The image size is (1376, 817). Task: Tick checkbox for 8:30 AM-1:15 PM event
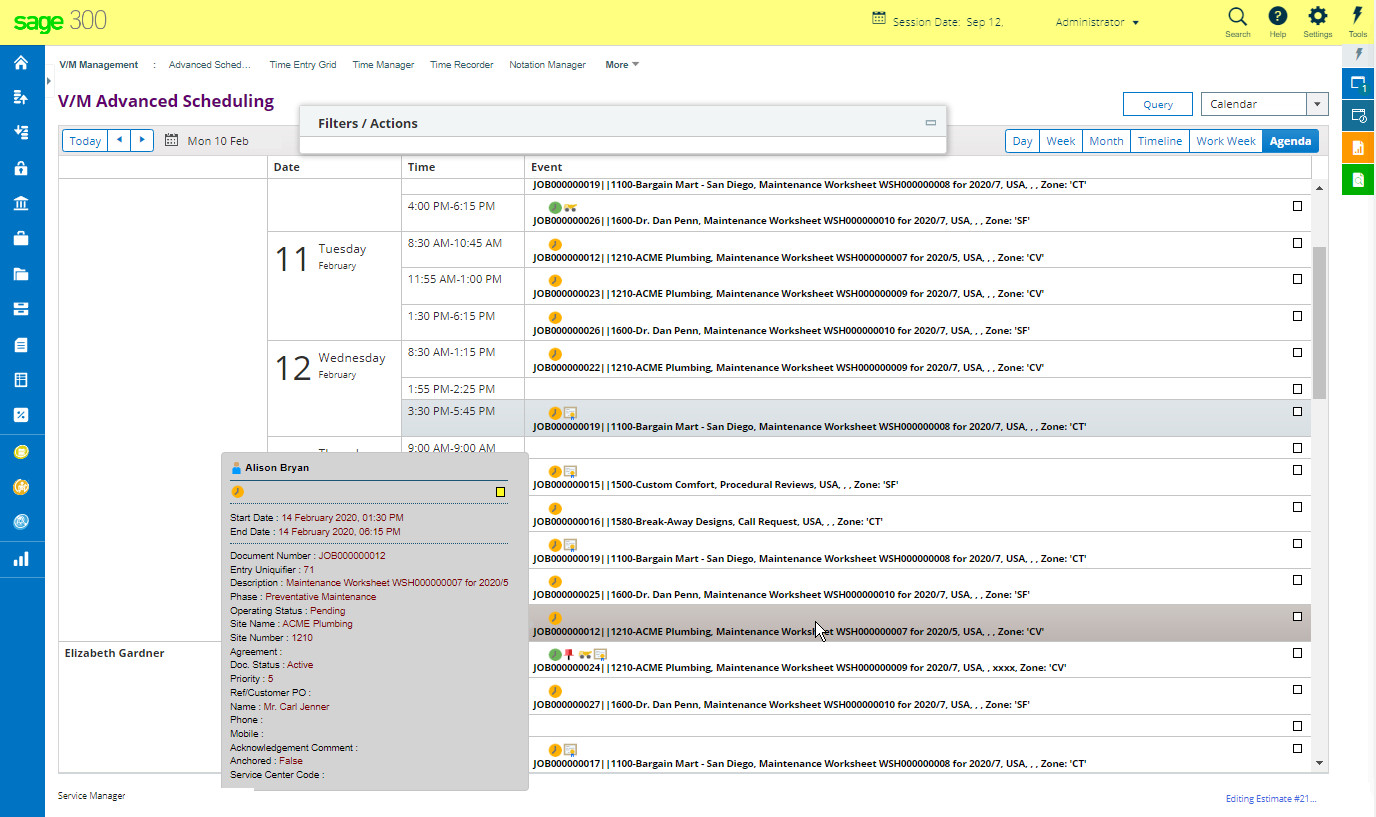pyautogui.click(x=1297, y=352)
